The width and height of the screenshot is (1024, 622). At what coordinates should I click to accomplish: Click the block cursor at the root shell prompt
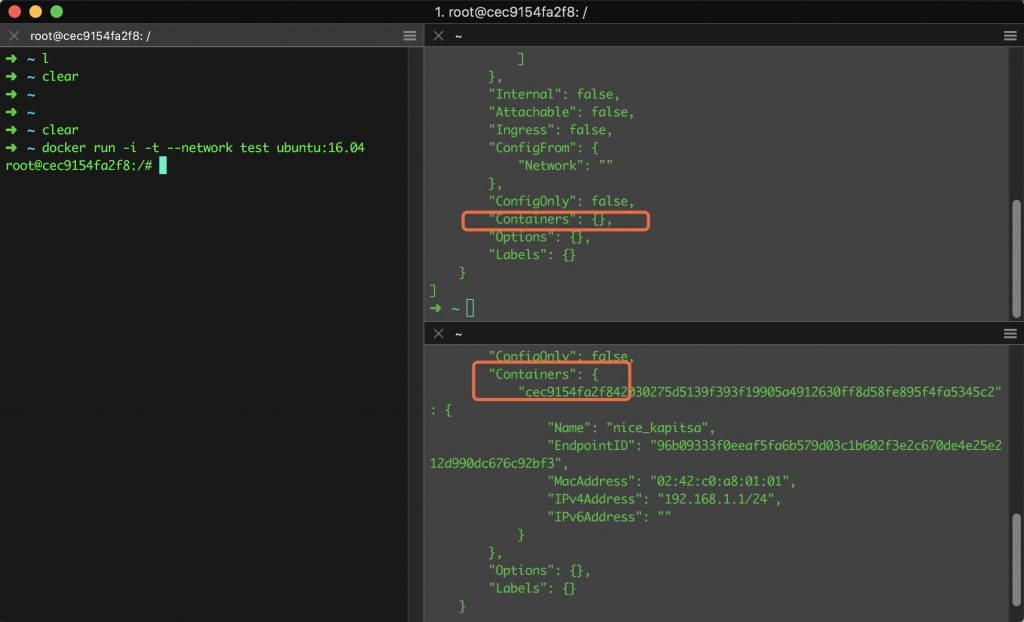[x=160, y=165]
